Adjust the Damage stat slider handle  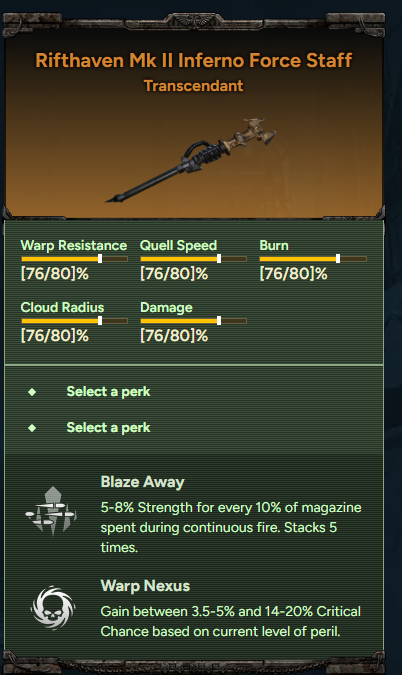(x=219, y=320)
